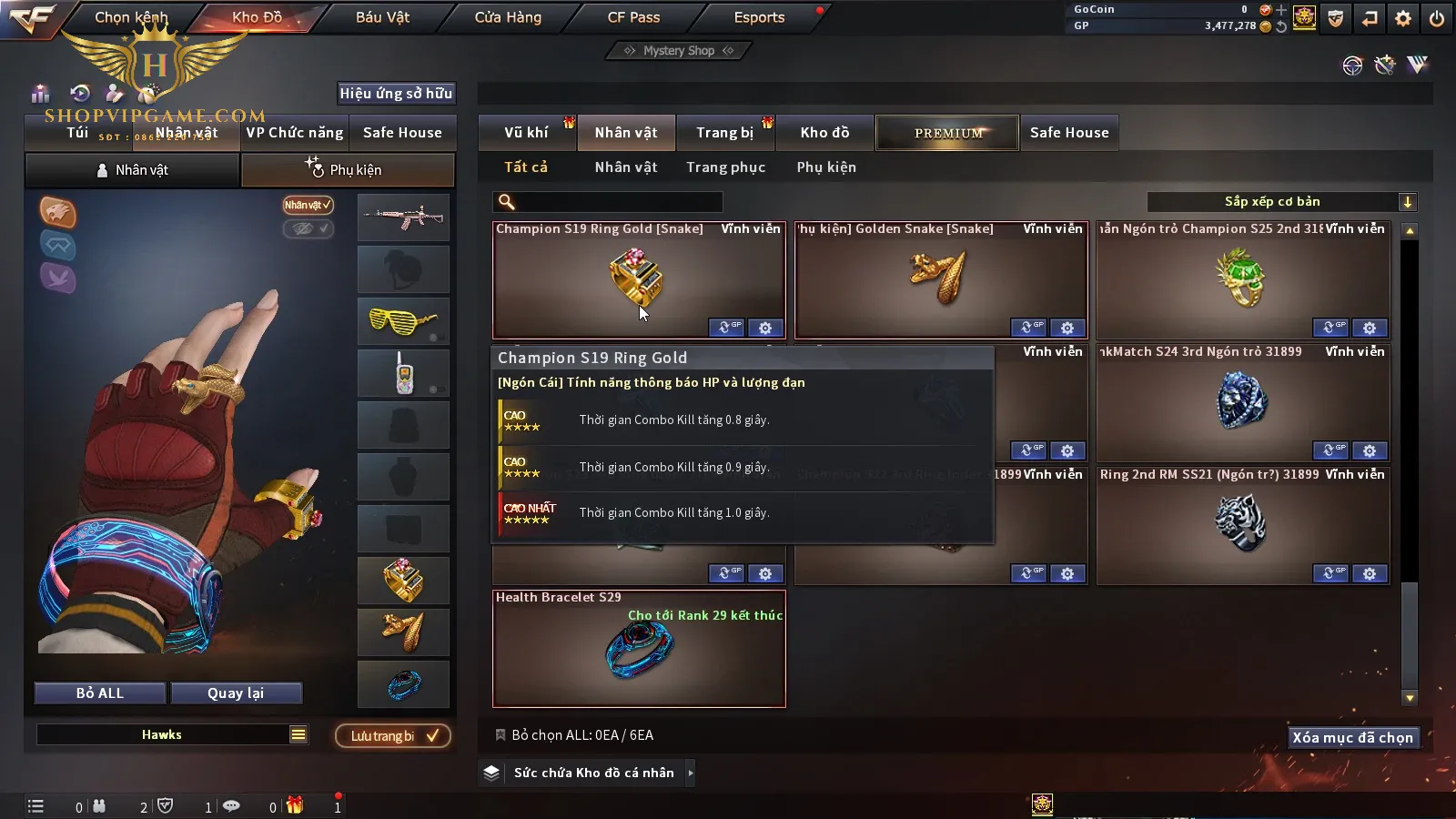
Task: Click the power exit icon
Action: pyautogui.click(x=1437, y=18)
